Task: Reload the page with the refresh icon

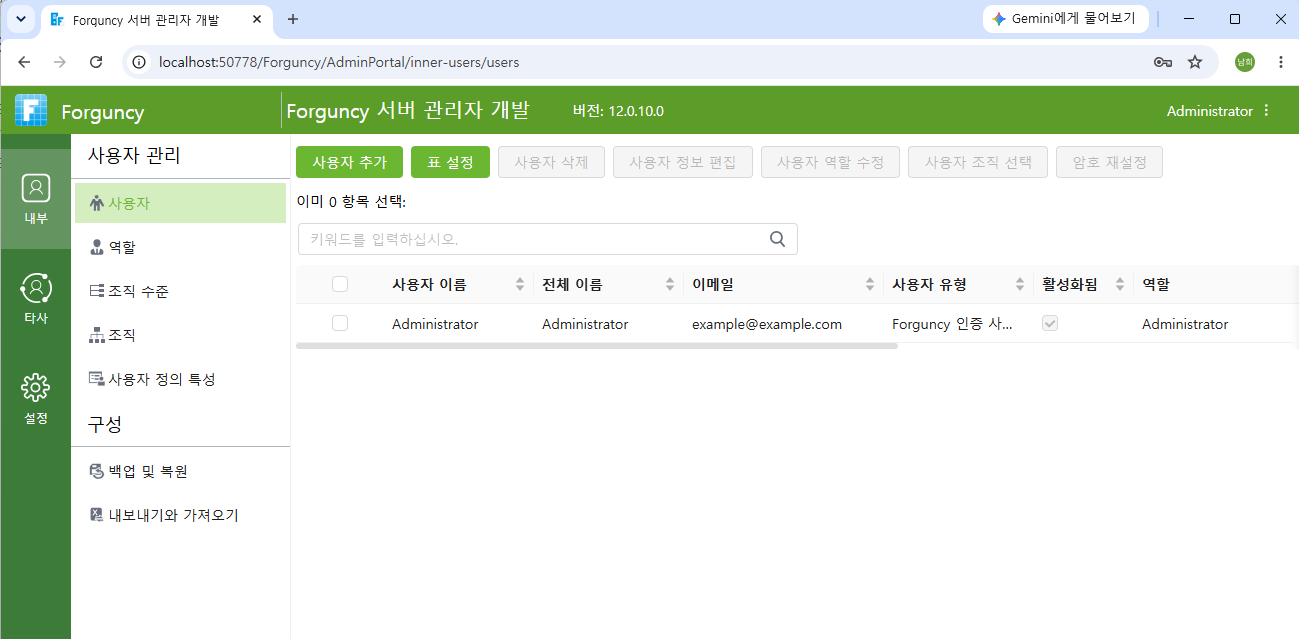Action: click(x=96, y=62)
